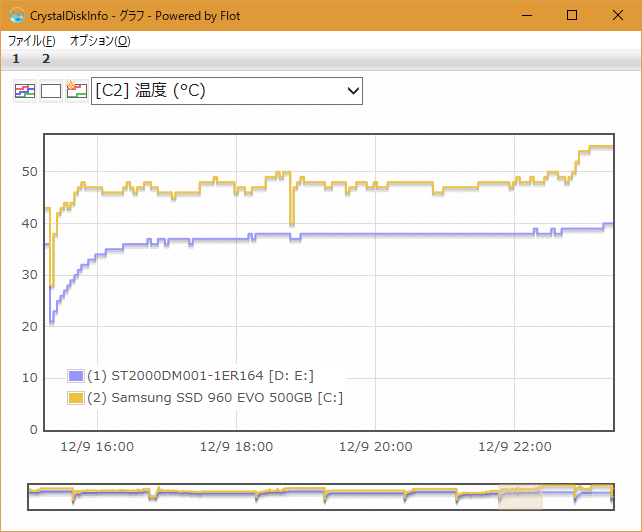This screenshot has height=532, width=642.
Task: Click the (2) Samsung SSD 960 EVO 500GB legend label
Action: (215, 398)
